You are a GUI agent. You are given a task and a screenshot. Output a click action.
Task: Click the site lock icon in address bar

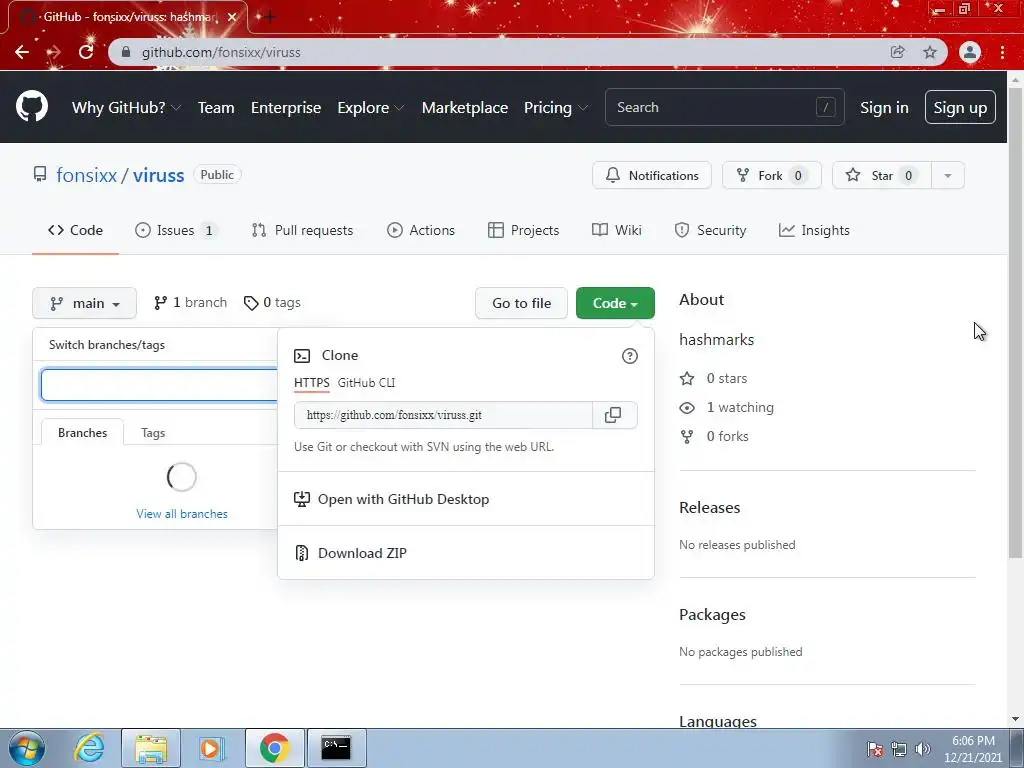pyautogui.click(x=126, y=52)
